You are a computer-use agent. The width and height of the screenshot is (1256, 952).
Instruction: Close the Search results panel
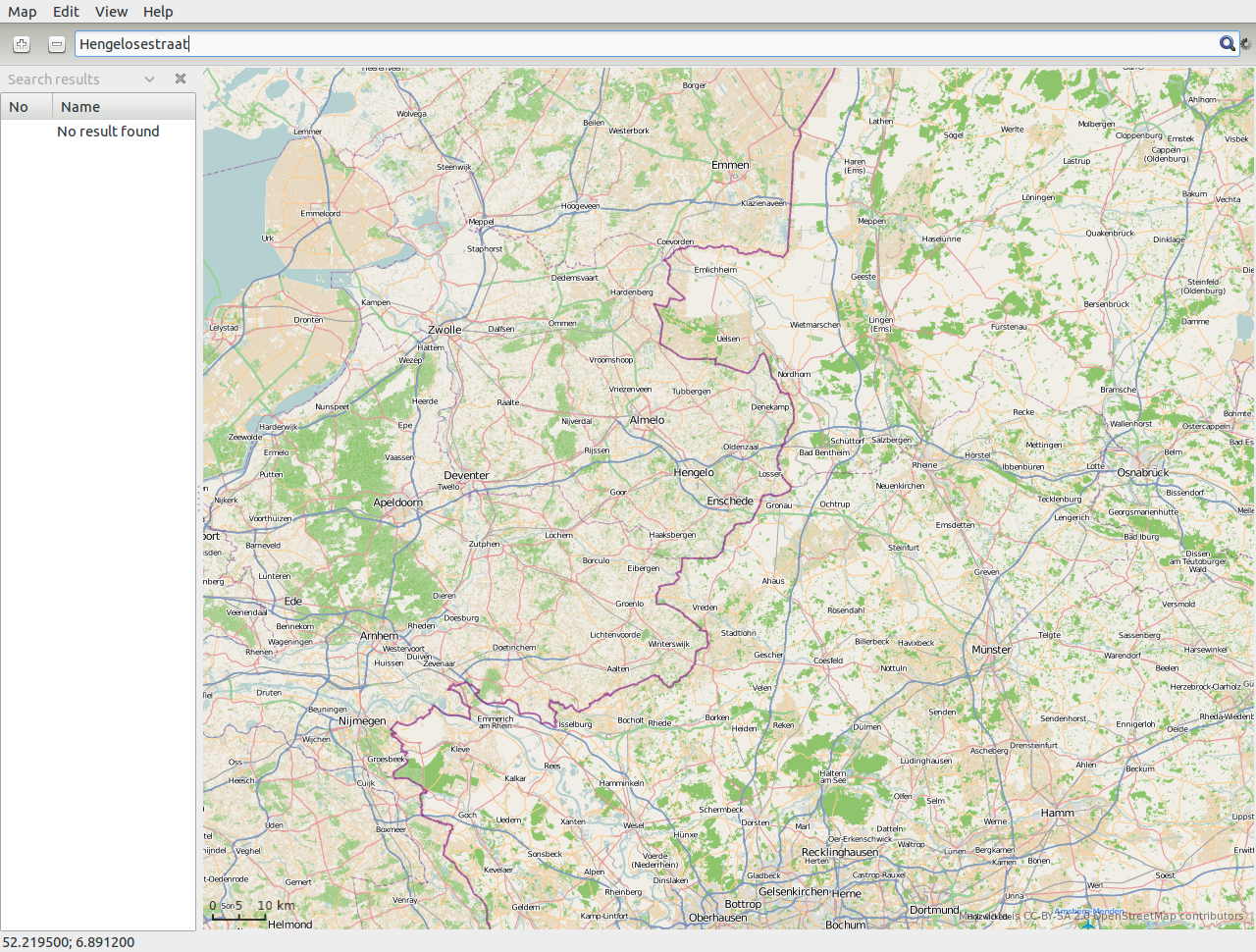click(181, 79)
